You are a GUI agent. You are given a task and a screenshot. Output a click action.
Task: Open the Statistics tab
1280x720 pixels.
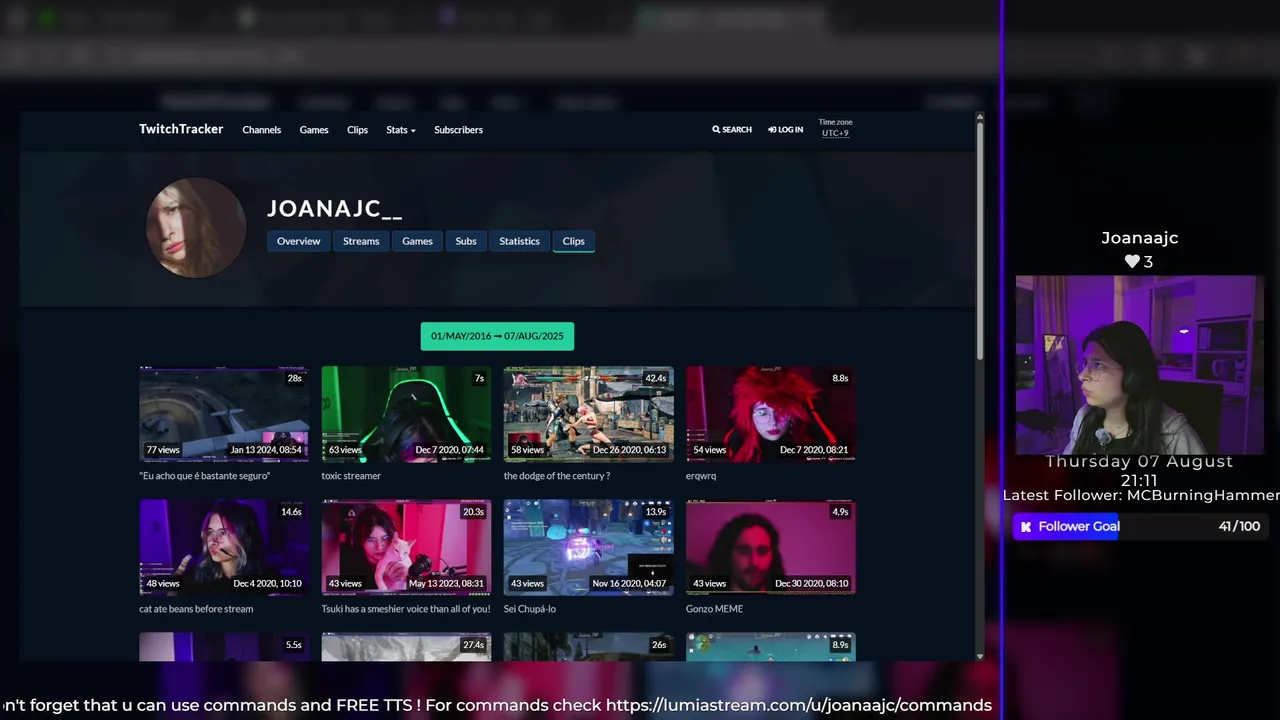click(519, 241)
